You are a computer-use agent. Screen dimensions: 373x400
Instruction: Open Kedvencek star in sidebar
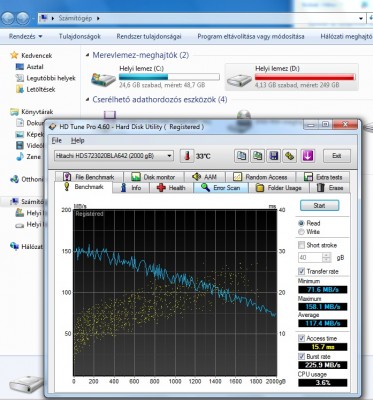click(14, 55)
